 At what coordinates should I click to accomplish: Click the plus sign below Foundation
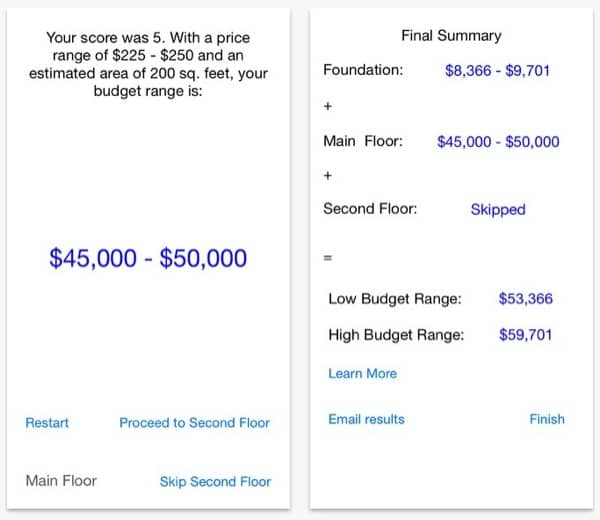(x=327, y=105)
